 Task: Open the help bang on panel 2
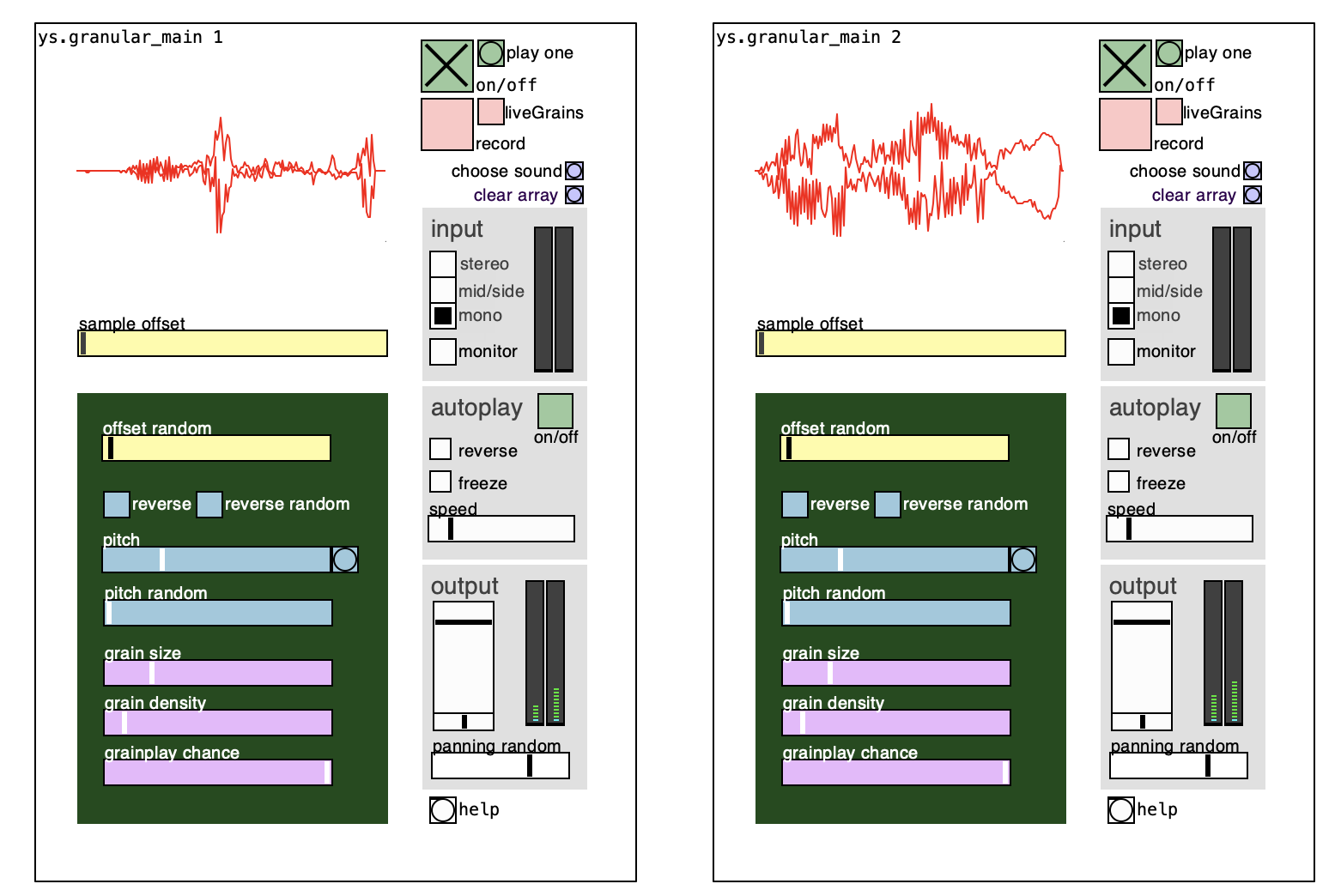click(x=1121, y=809)
